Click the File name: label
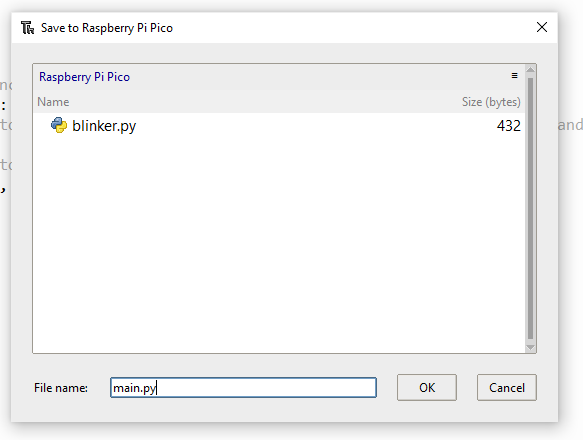This screenshot has height=440, width=583. tap(61, 388)
